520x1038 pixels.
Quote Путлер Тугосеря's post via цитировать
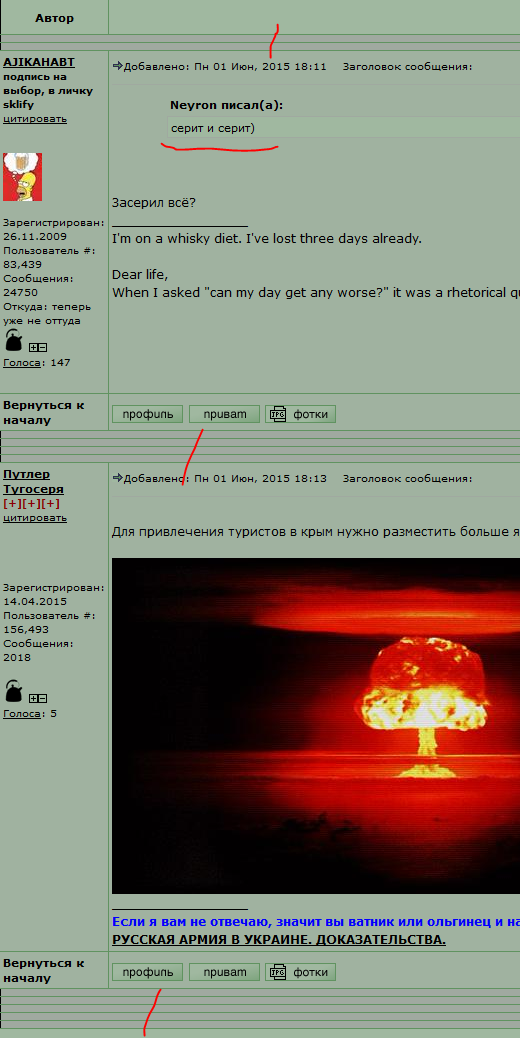tap(35, 518)
